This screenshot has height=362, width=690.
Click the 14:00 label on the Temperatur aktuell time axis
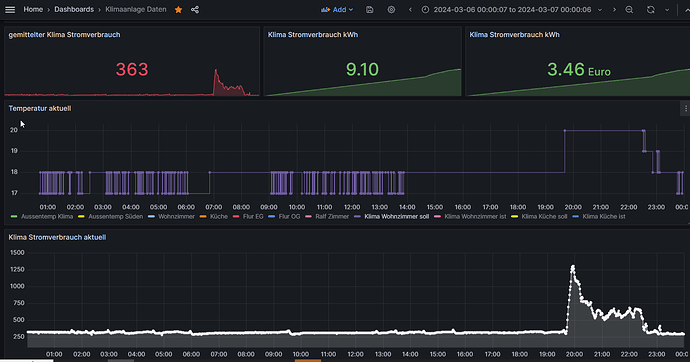pos(407,207)
